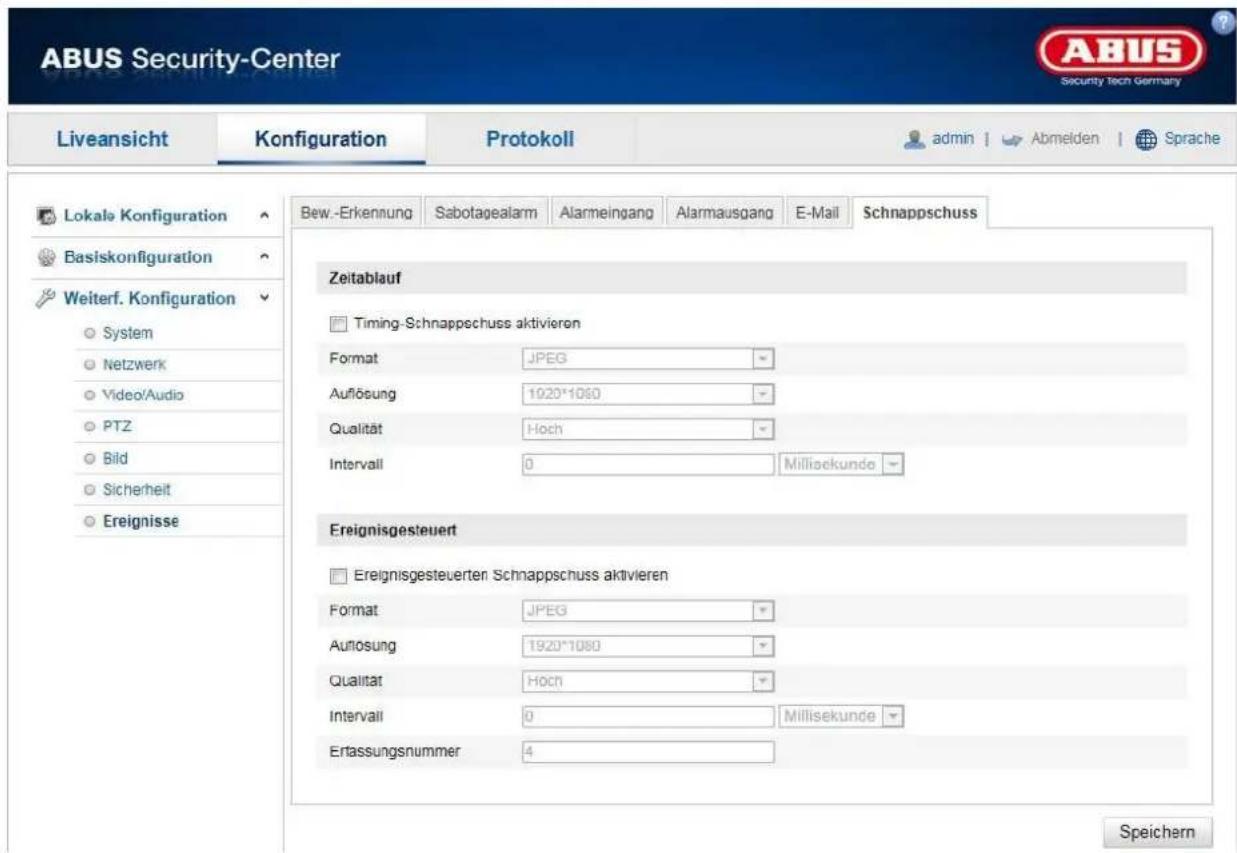Click the Sprache globe icon
The image size is (1237, 853).
point(1145,139)
